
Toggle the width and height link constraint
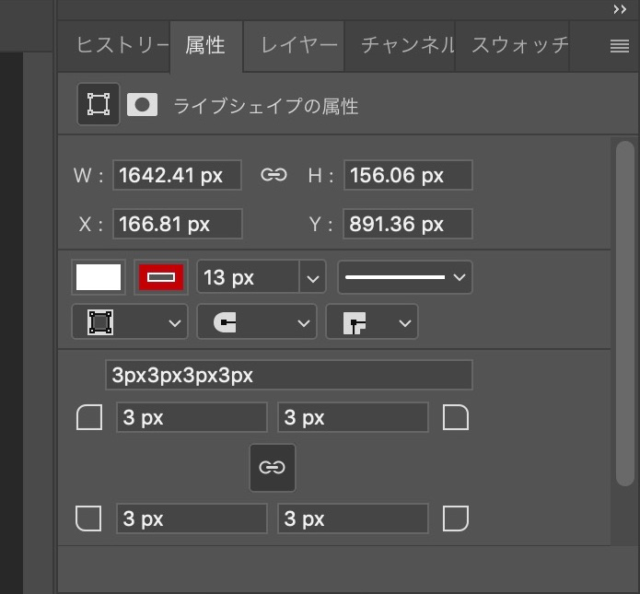(x=273, y=175)
